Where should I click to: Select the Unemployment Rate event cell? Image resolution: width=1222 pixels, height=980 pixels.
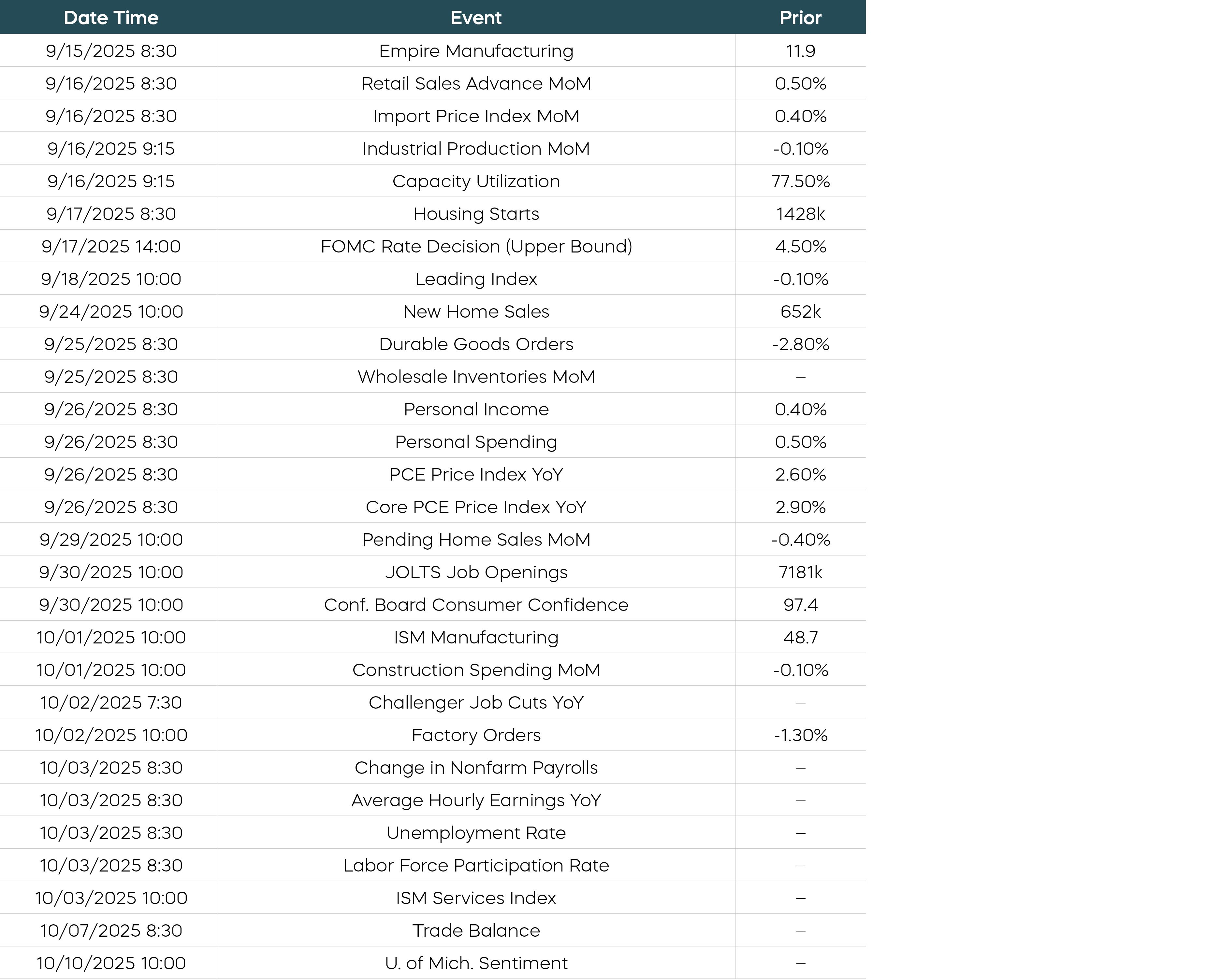point(475,833)
